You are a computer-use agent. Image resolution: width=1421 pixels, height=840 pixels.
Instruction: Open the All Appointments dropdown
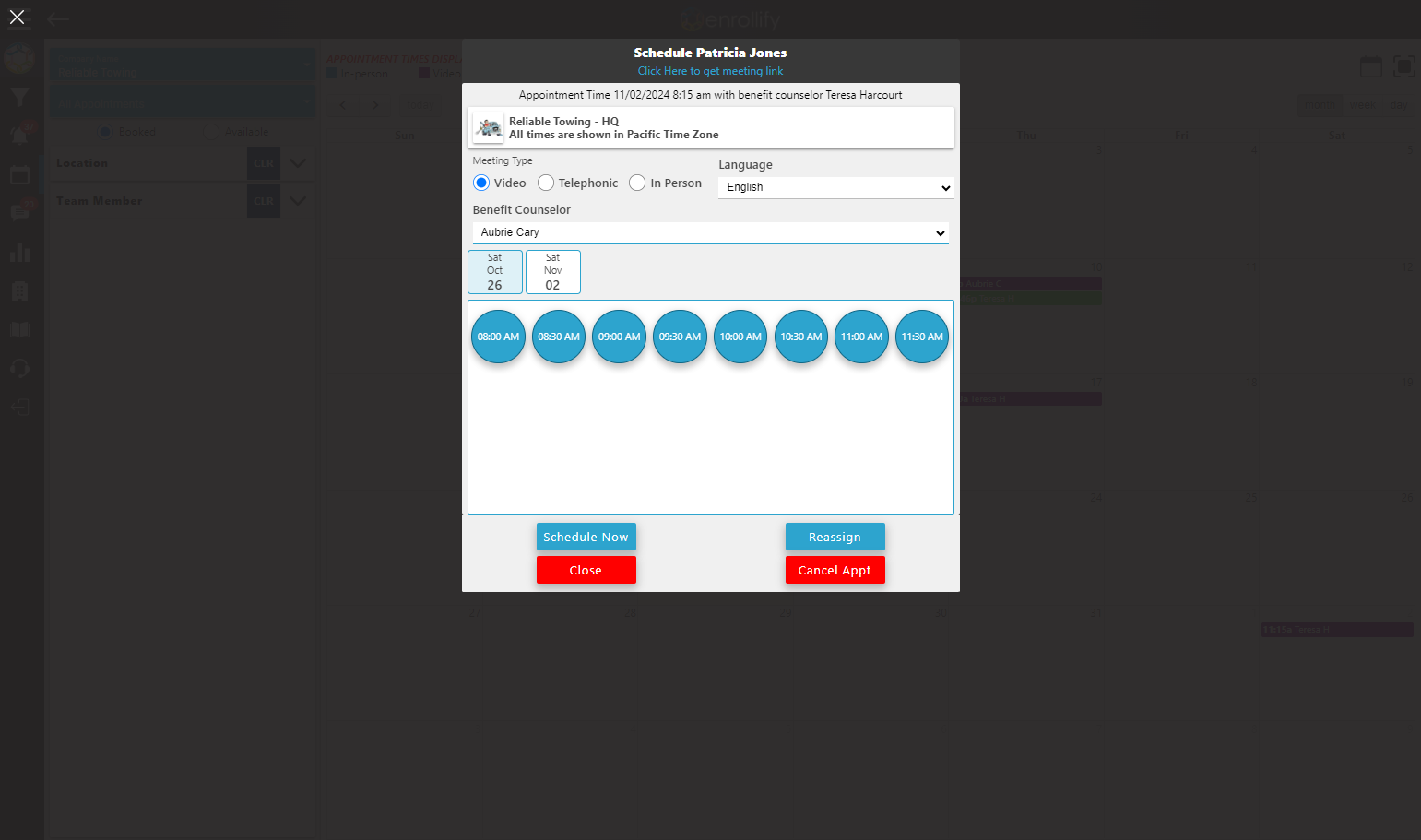point(183,101)
